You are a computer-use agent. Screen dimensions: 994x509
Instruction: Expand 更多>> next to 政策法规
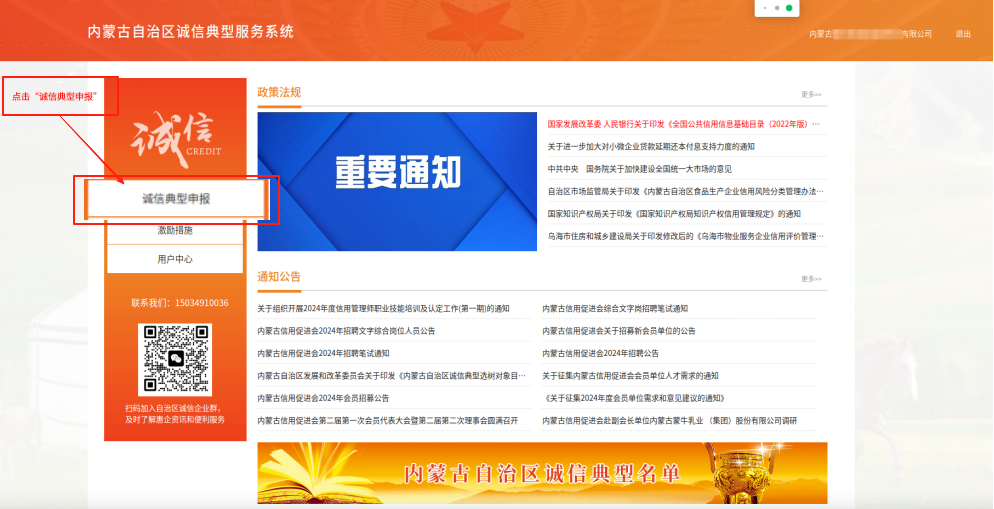pos(810,95)
